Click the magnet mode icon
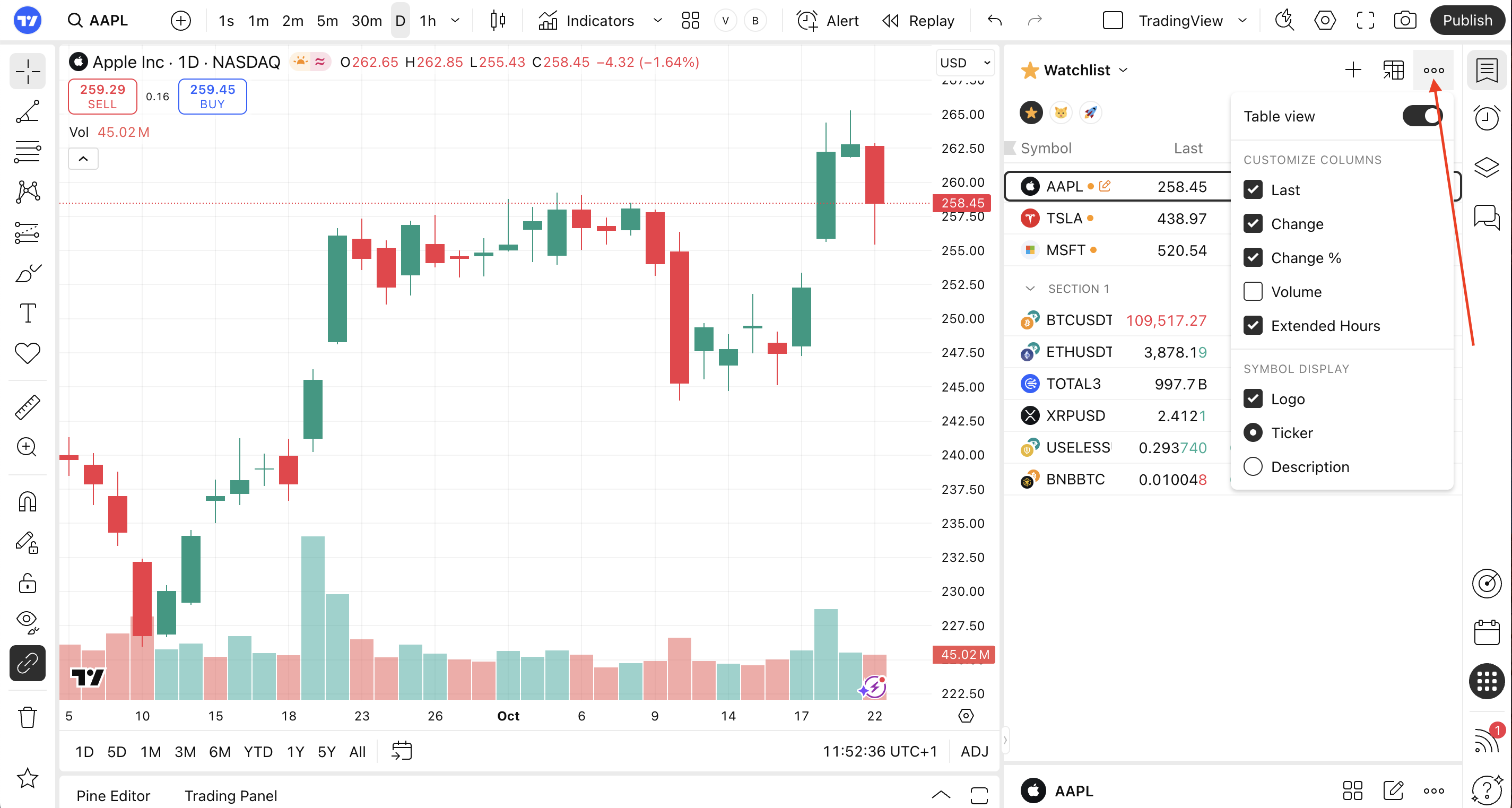Viewport: 1512px width, 808px height. pos(27,502)
